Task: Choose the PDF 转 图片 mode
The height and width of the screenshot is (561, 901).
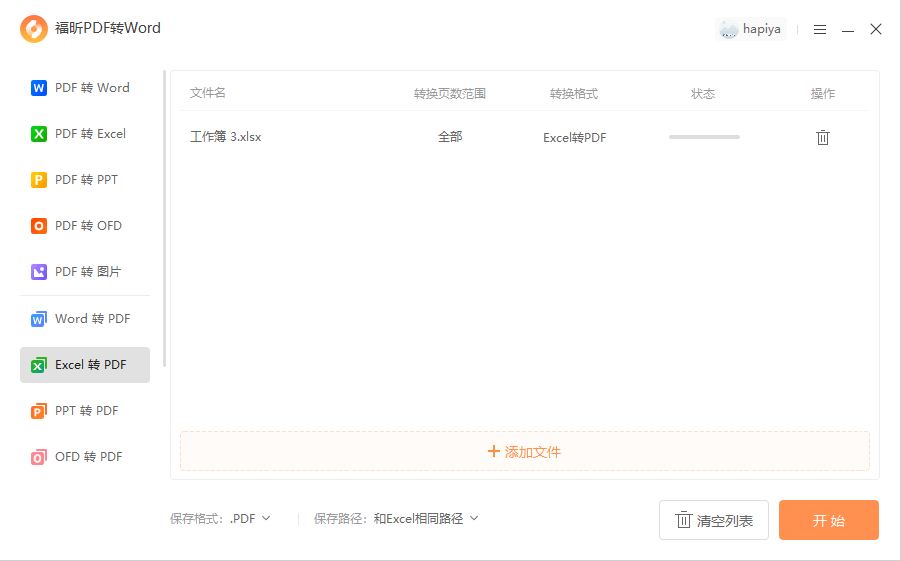Action: point(85,272)
